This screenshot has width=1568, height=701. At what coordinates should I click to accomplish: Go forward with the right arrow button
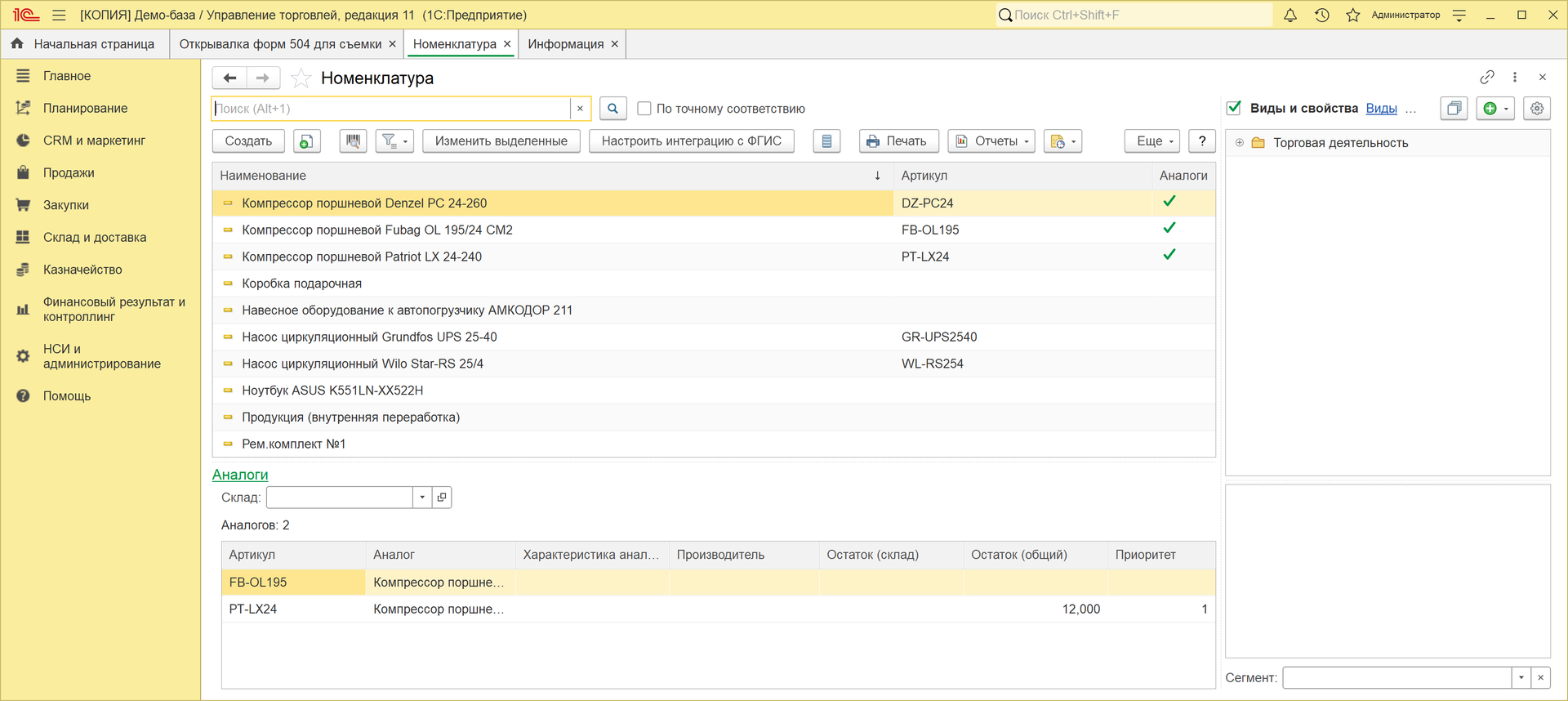[x=263, y=78]
